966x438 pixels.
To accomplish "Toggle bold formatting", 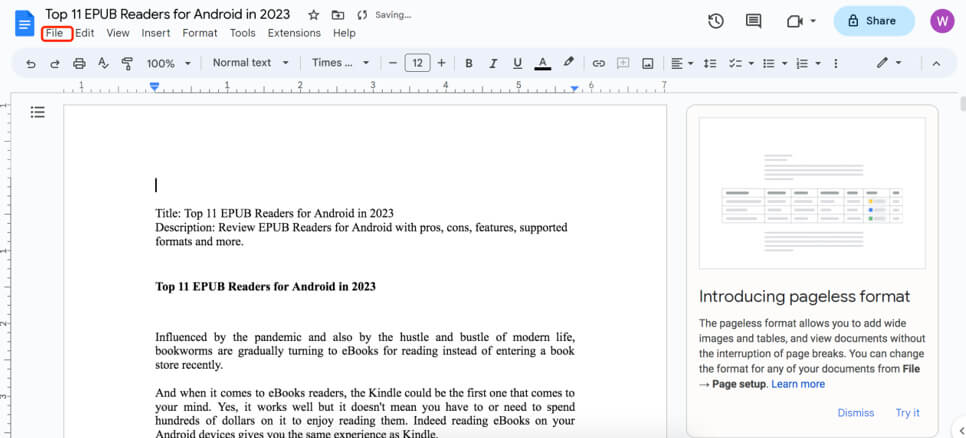I will 469,63.
